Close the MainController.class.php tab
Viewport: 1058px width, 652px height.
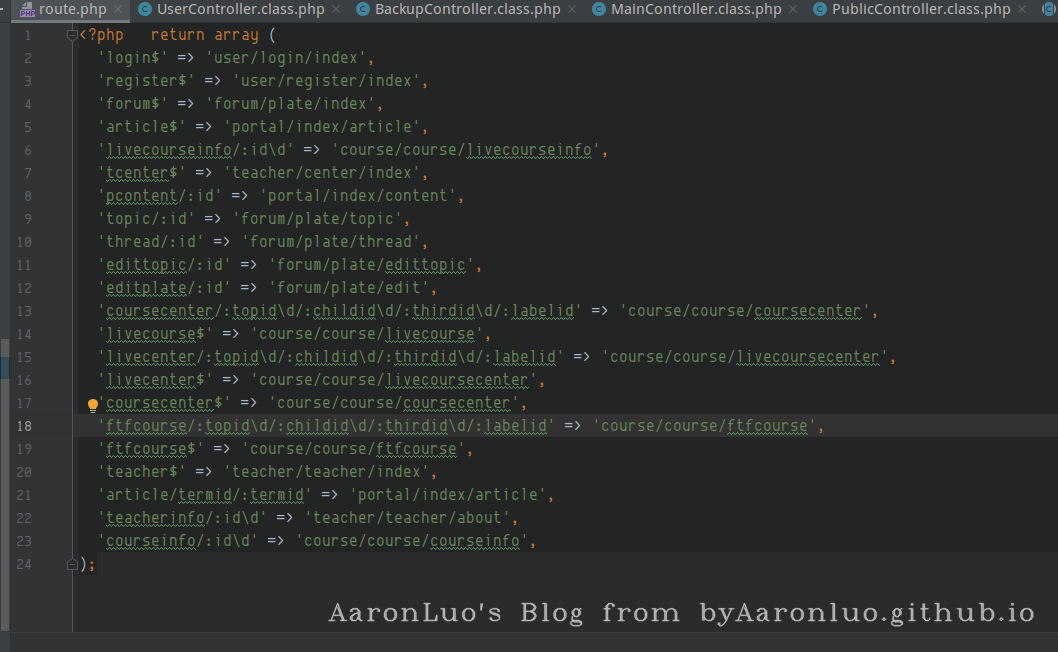pyautogui.click(x=794, y=10)
